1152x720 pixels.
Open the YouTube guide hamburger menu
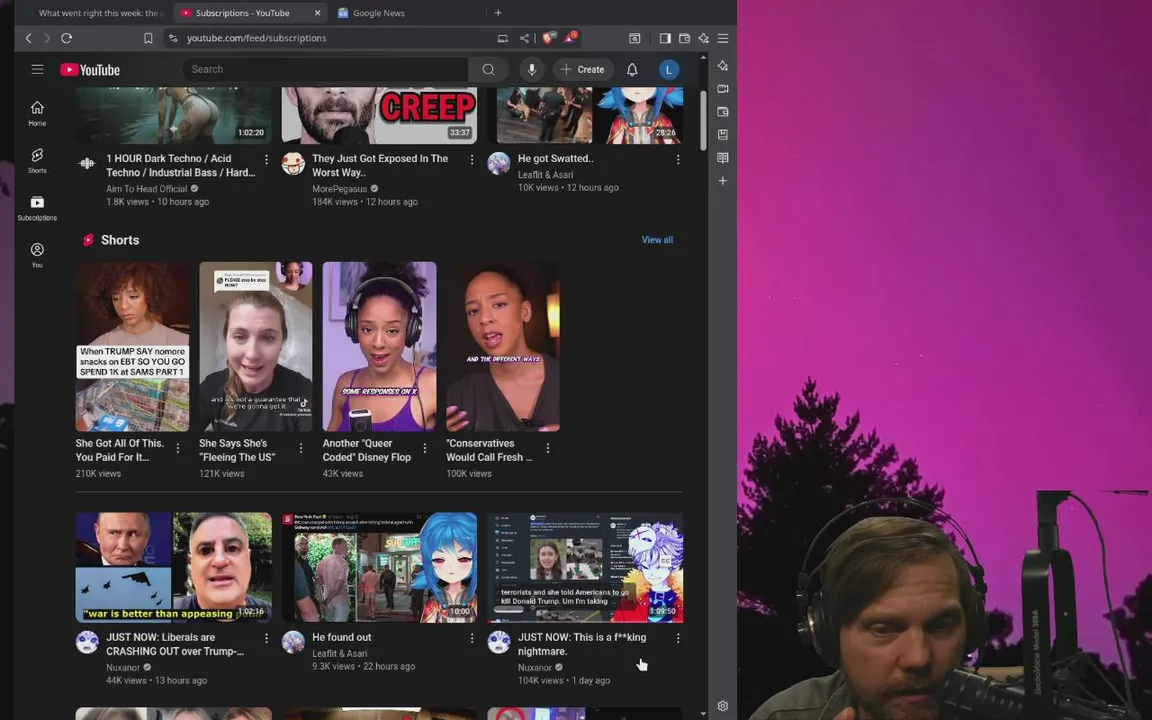(x=37, y=69)
